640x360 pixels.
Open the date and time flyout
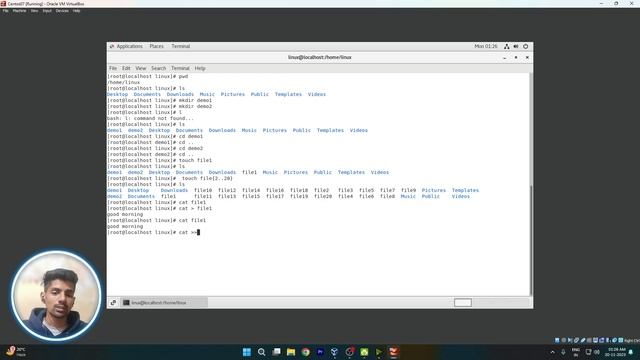click(x=616, y=352)
